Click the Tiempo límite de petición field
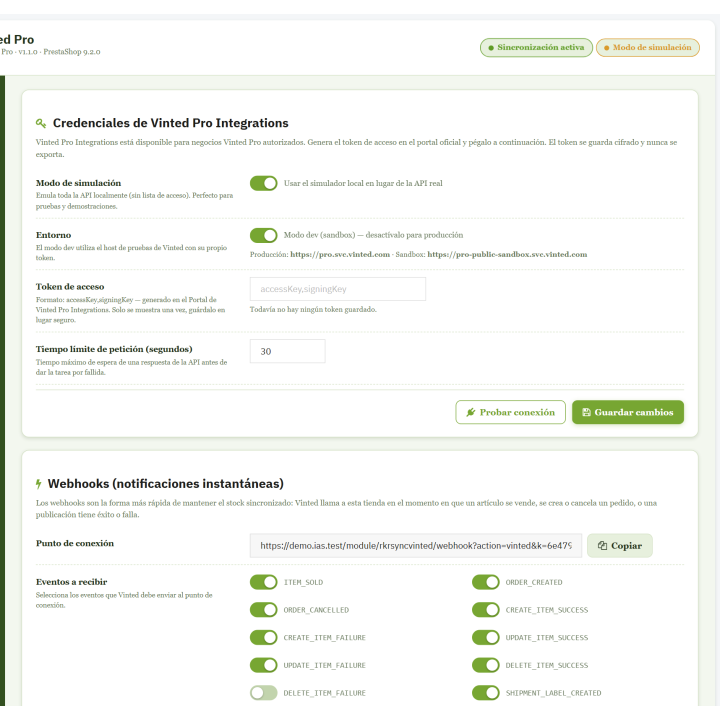This screenshot has height=720, width=720. 287,351
